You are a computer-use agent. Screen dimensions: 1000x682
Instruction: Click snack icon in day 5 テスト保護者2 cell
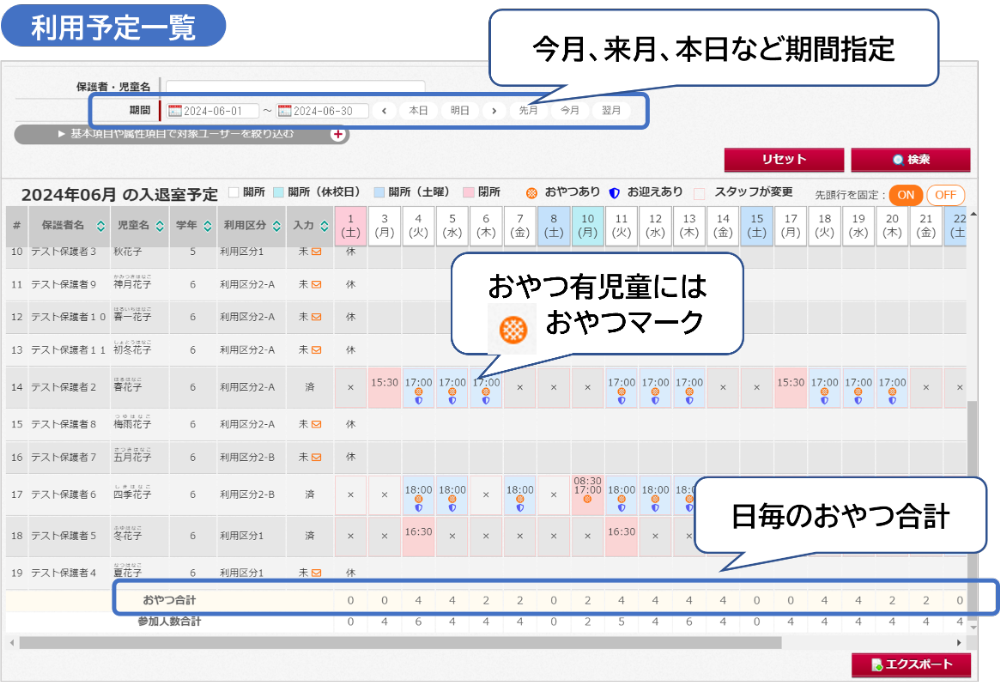tap(452, 392)
